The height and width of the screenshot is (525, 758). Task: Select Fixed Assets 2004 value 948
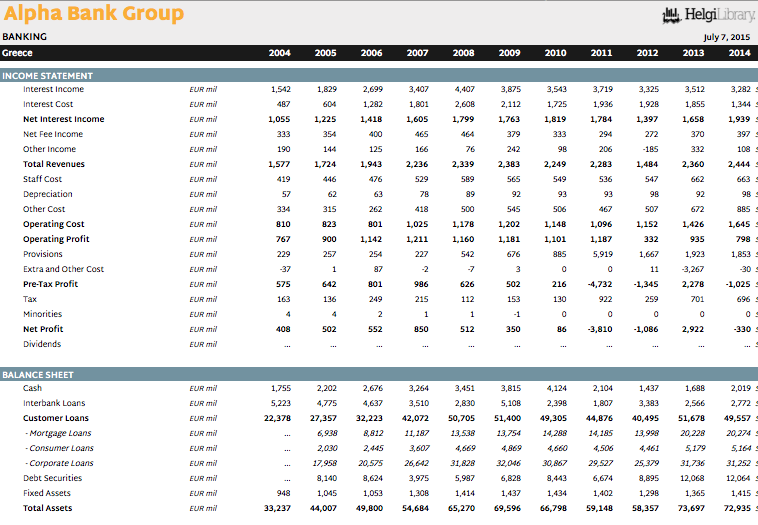click(x=283, y=493)
